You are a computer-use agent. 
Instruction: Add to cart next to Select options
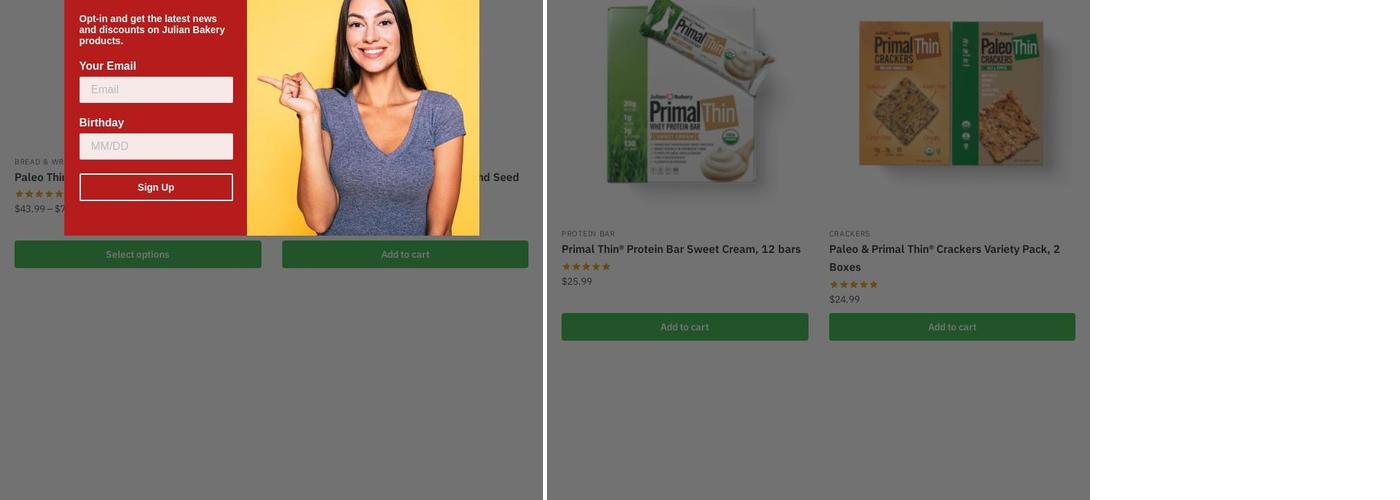tap(405, 254)
